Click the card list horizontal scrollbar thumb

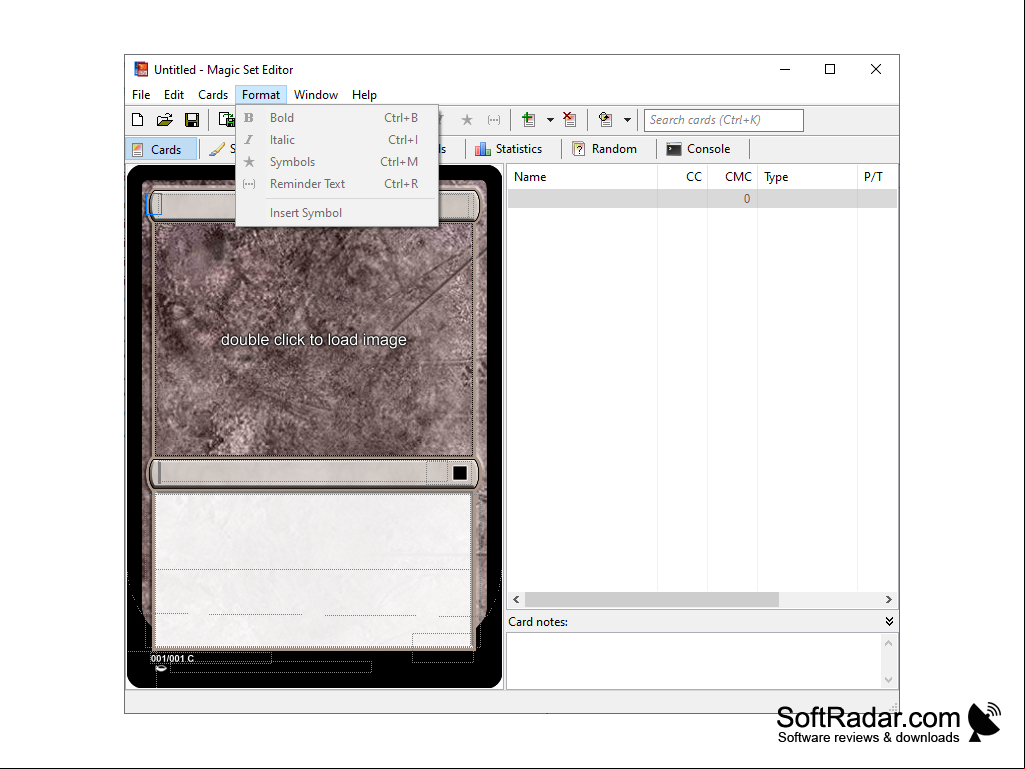coord(652,599)
